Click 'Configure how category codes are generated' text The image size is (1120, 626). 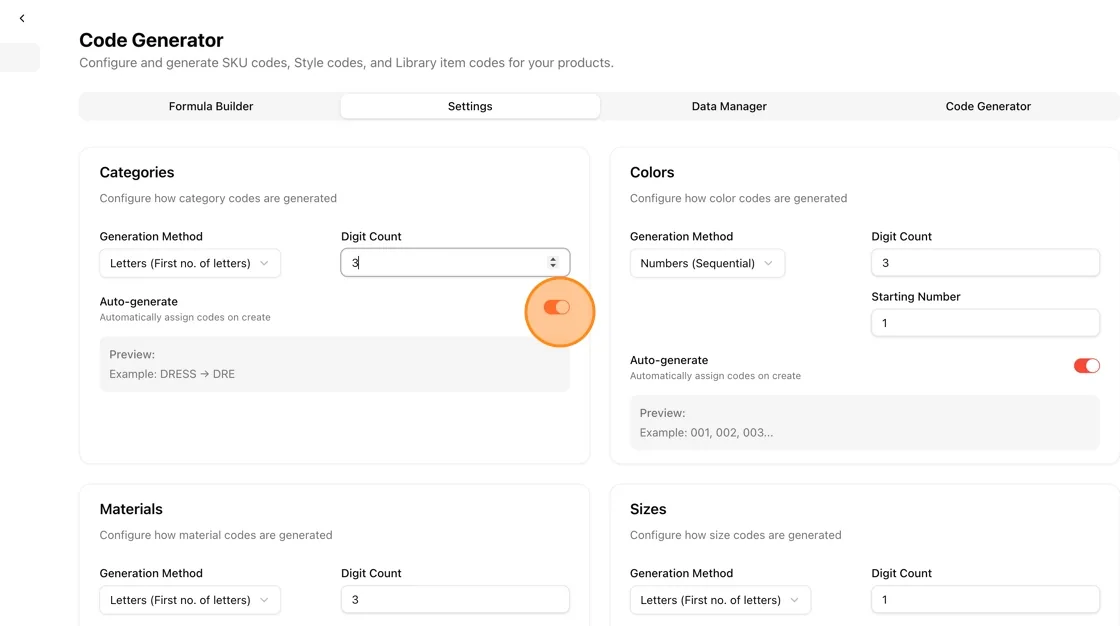click(x=218, y=198)
